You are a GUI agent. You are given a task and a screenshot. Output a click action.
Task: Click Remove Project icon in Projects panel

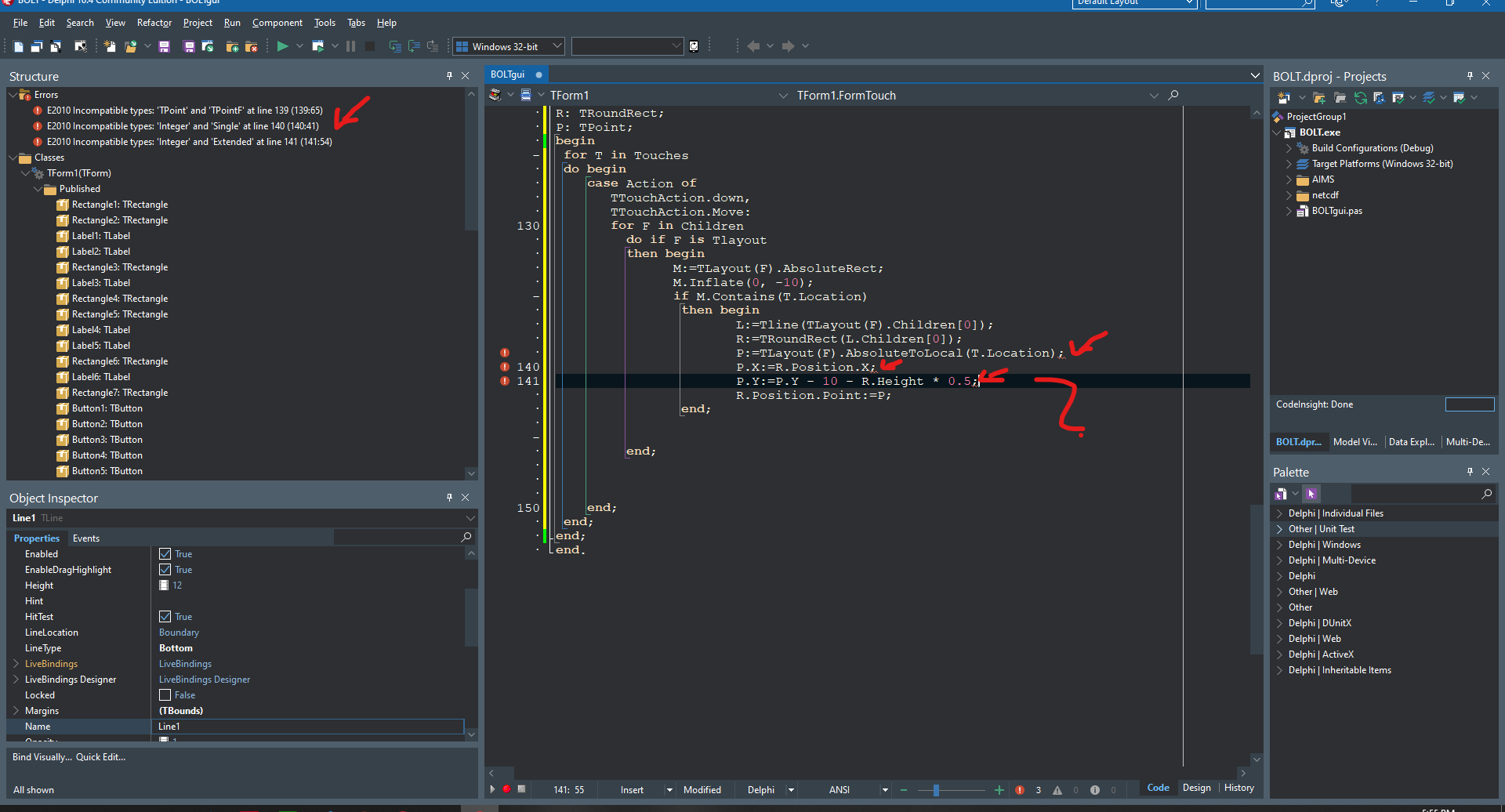(1340, 98)
